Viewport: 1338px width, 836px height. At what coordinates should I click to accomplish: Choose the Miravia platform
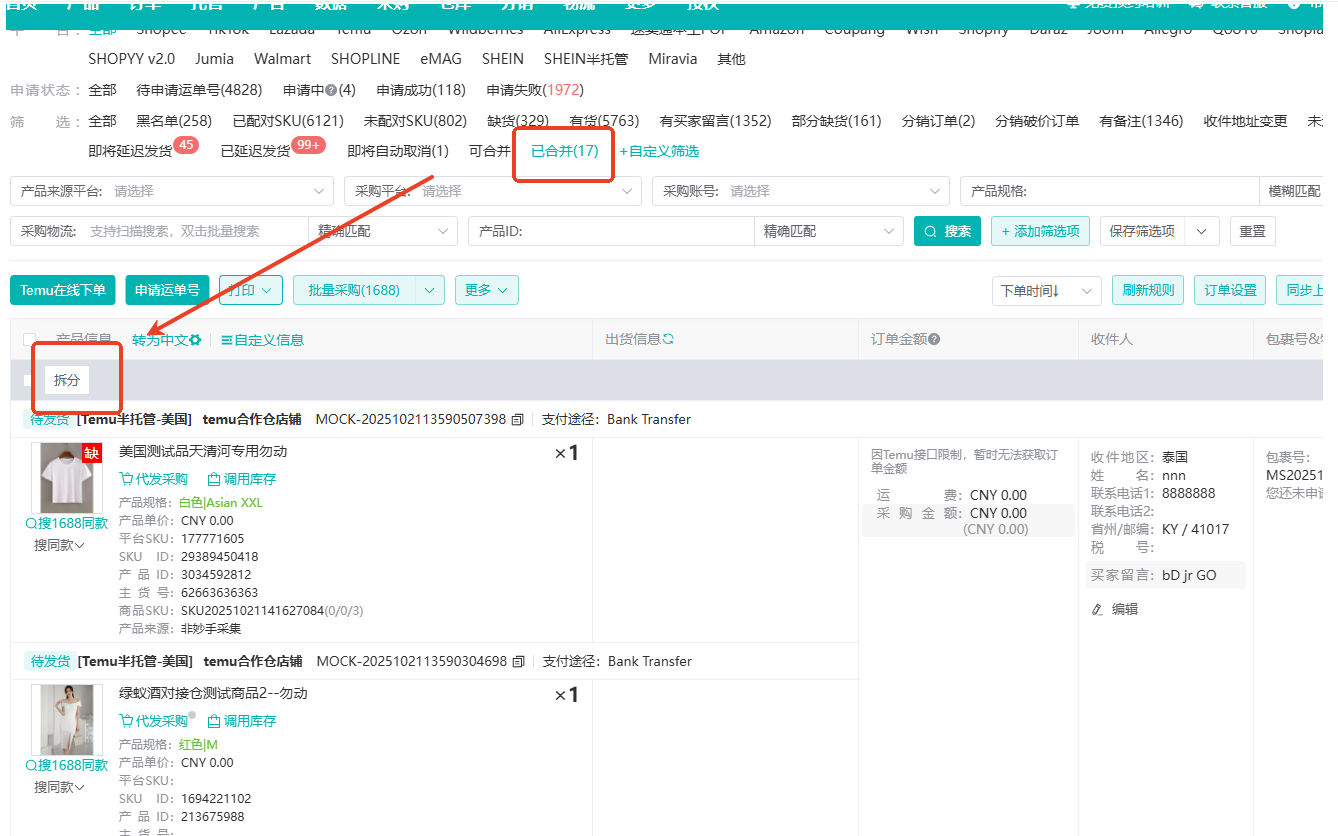(x=673, y=59)
